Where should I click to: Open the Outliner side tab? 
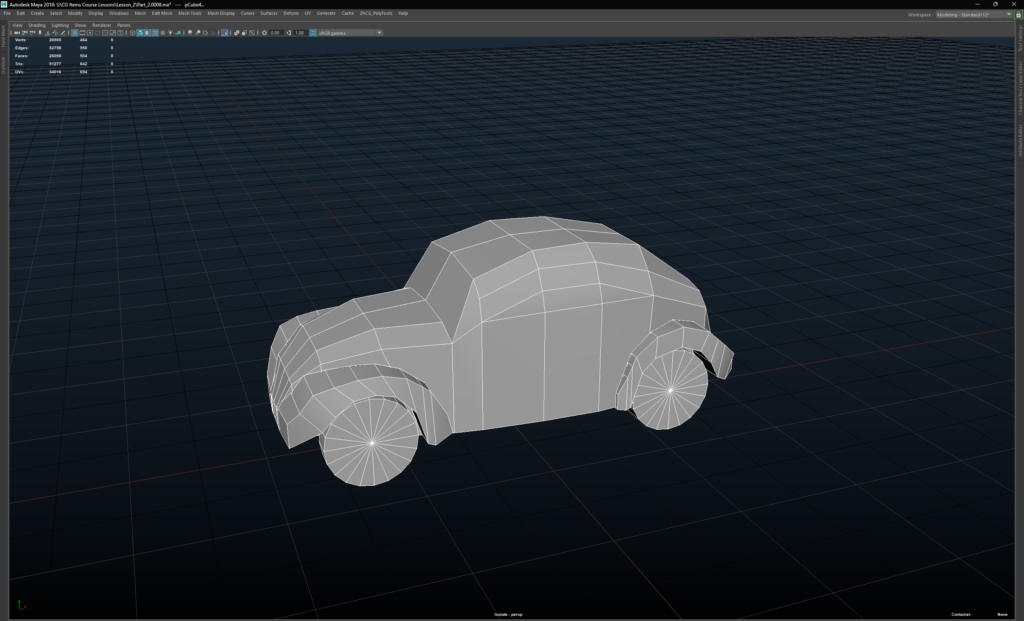pos(4,64)
